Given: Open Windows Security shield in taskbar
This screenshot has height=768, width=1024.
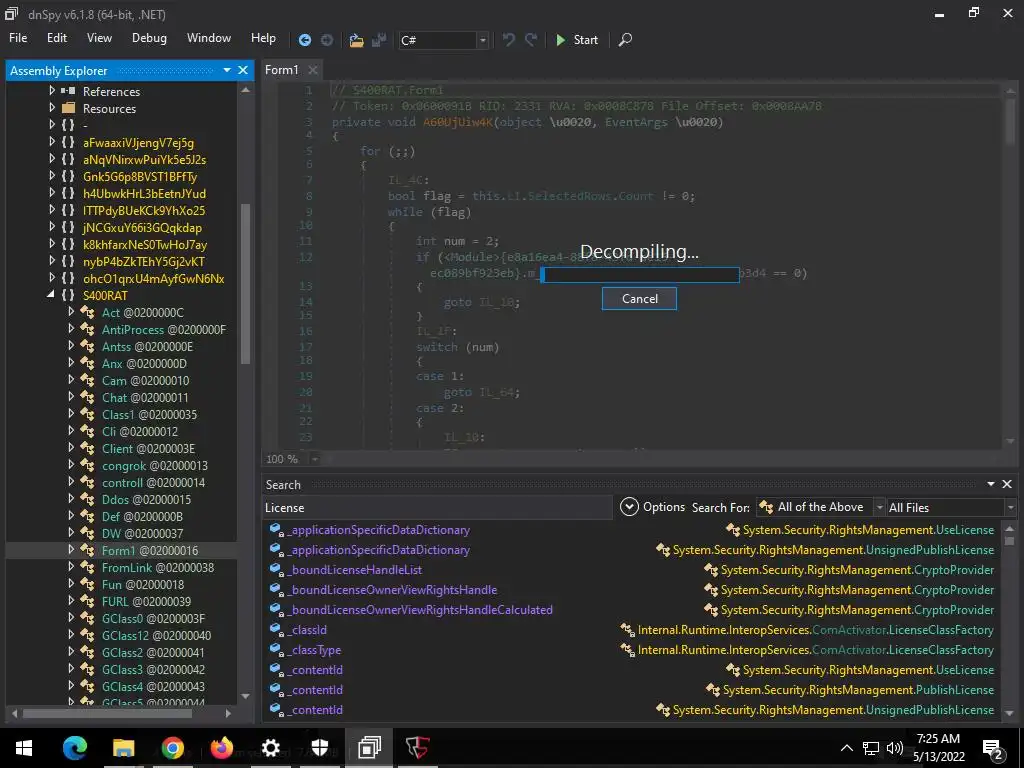Looking at the screenshot, I should click(x=319, y=747).
